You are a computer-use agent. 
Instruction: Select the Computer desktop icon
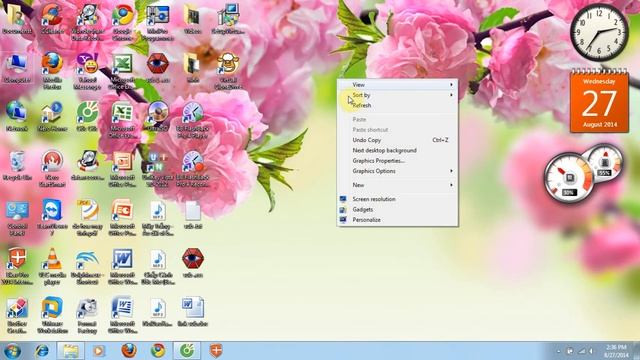tap(17, 67)
